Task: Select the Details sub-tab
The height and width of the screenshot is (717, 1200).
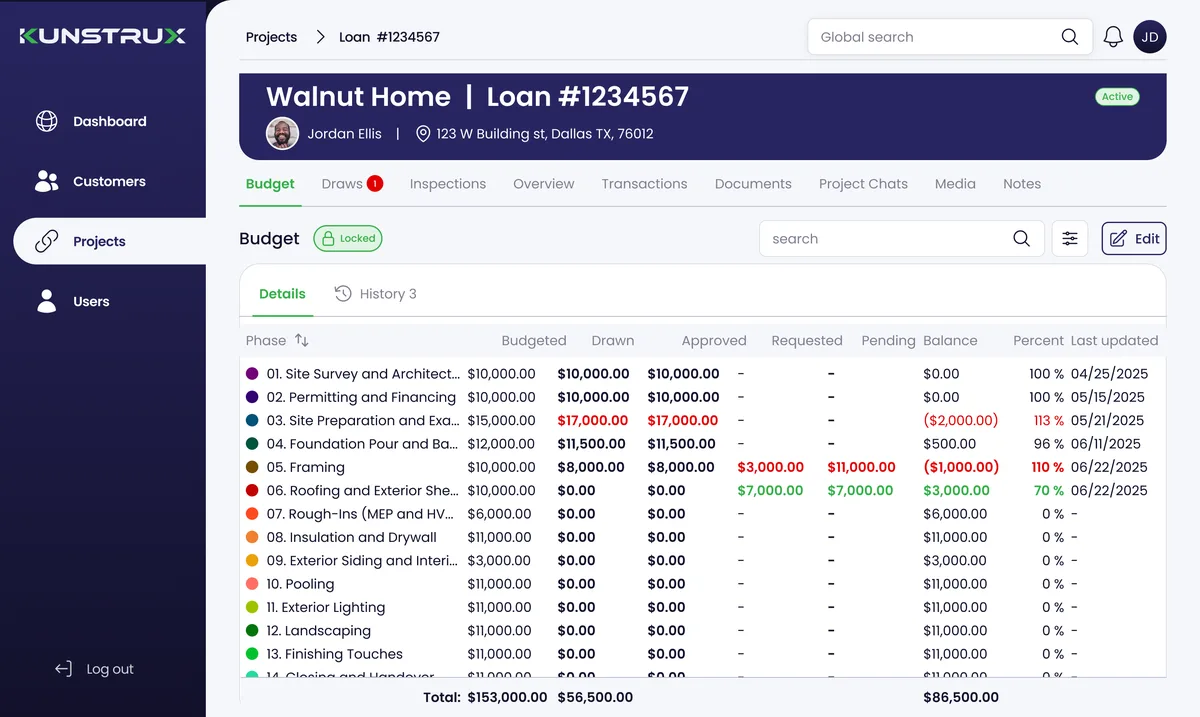Action: coord(282,294)
